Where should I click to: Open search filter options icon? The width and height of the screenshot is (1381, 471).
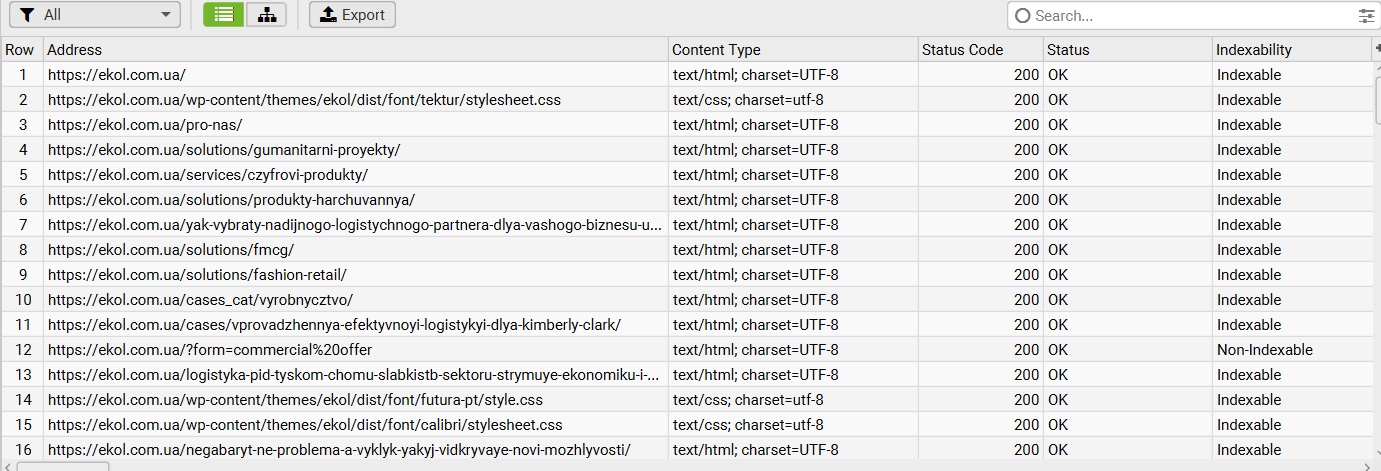coord(1367,16)
